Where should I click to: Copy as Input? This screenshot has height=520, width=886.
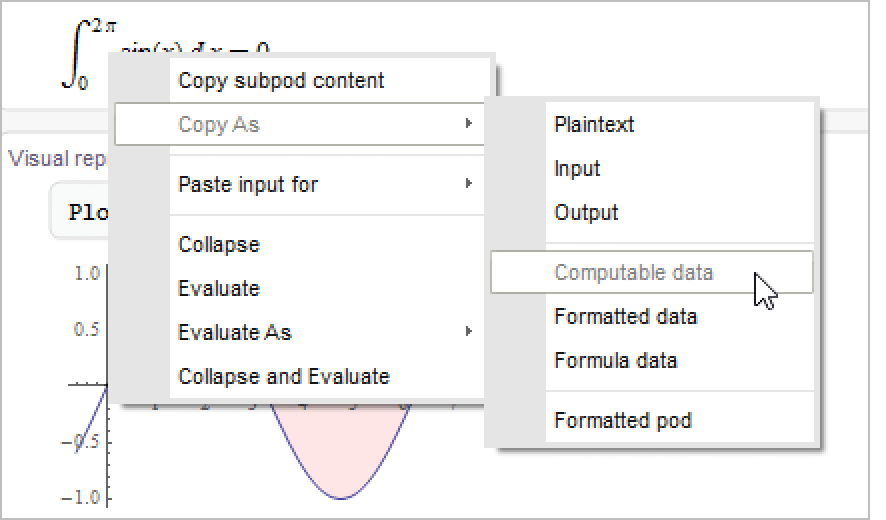[577, 169]
